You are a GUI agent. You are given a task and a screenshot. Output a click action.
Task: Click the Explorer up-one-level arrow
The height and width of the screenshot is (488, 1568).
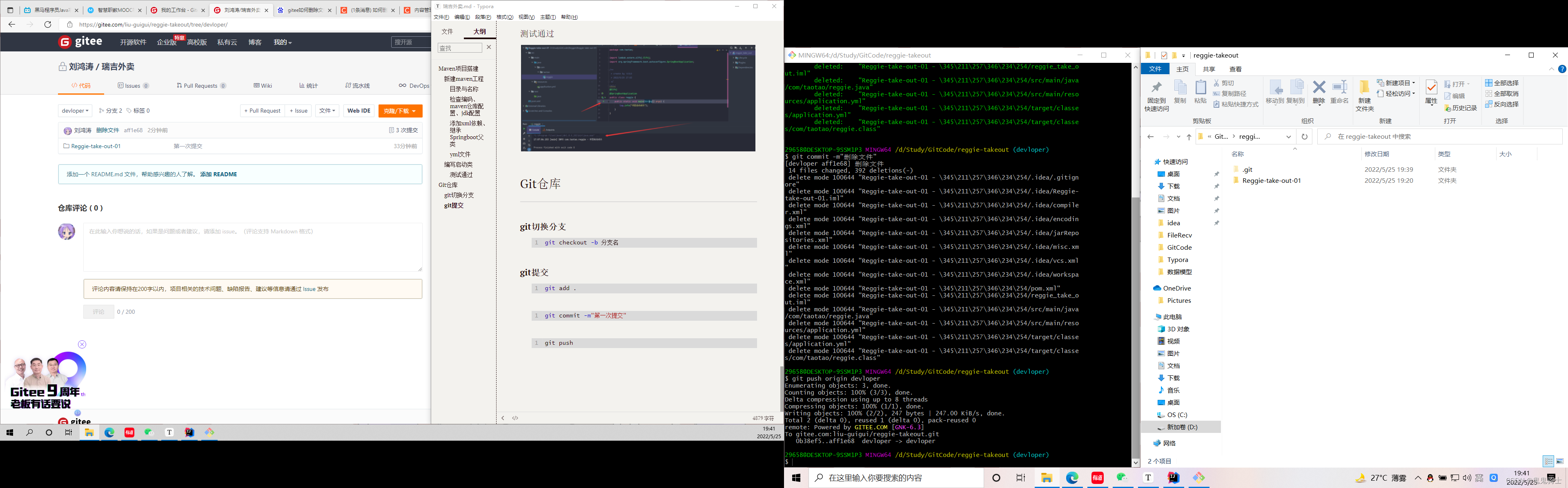pyautogui.click(x=1189, y=136)
